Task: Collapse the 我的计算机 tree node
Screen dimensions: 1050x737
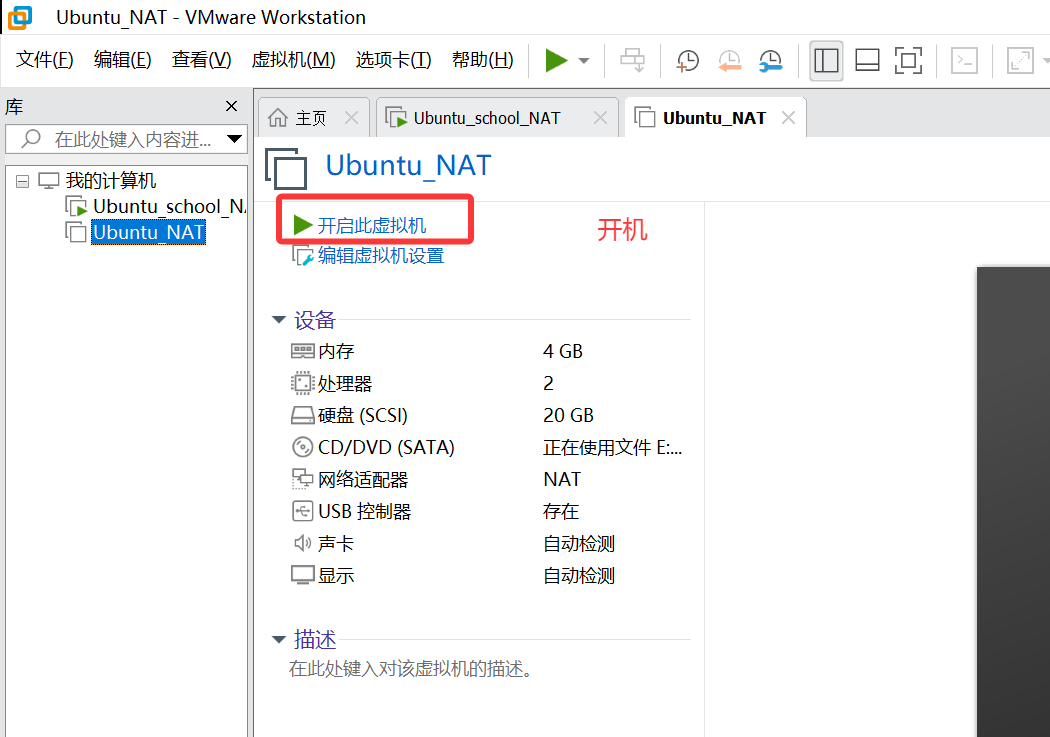Action: 22,181
